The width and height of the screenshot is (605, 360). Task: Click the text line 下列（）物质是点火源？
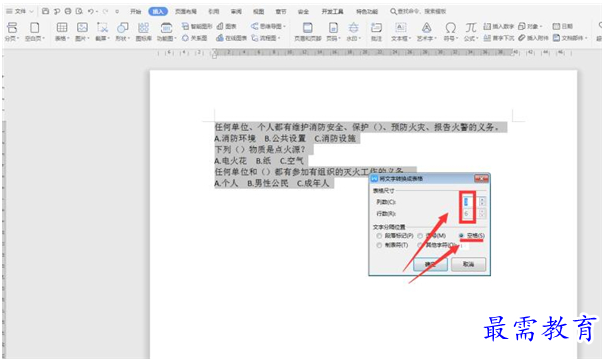tap(260, 149)
